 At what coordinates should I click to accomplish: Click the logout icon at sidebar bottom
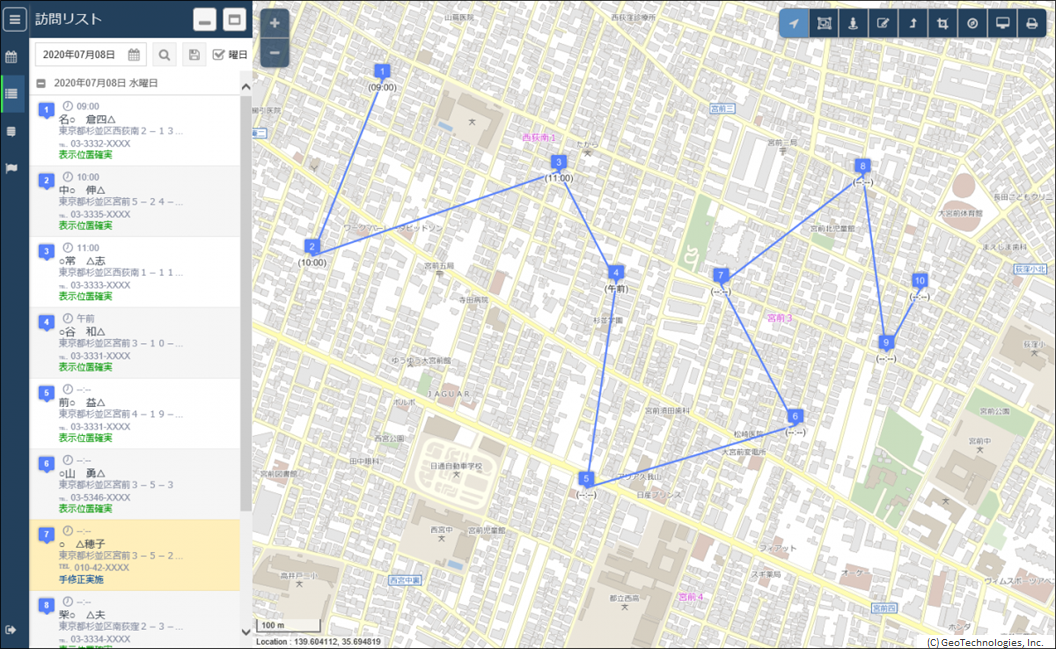pos(11,630)
